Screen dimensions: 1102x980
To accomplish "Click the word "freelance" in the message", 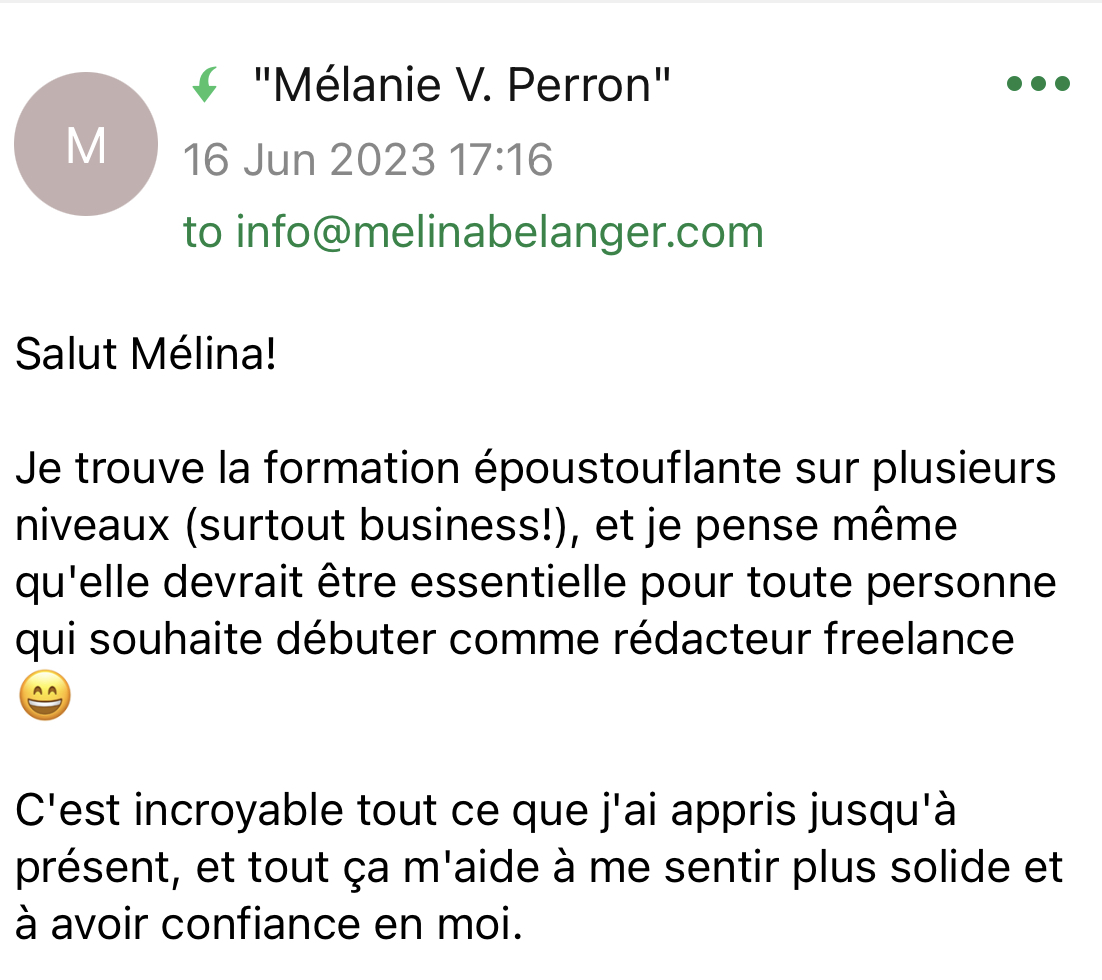I will coord(918,640).
